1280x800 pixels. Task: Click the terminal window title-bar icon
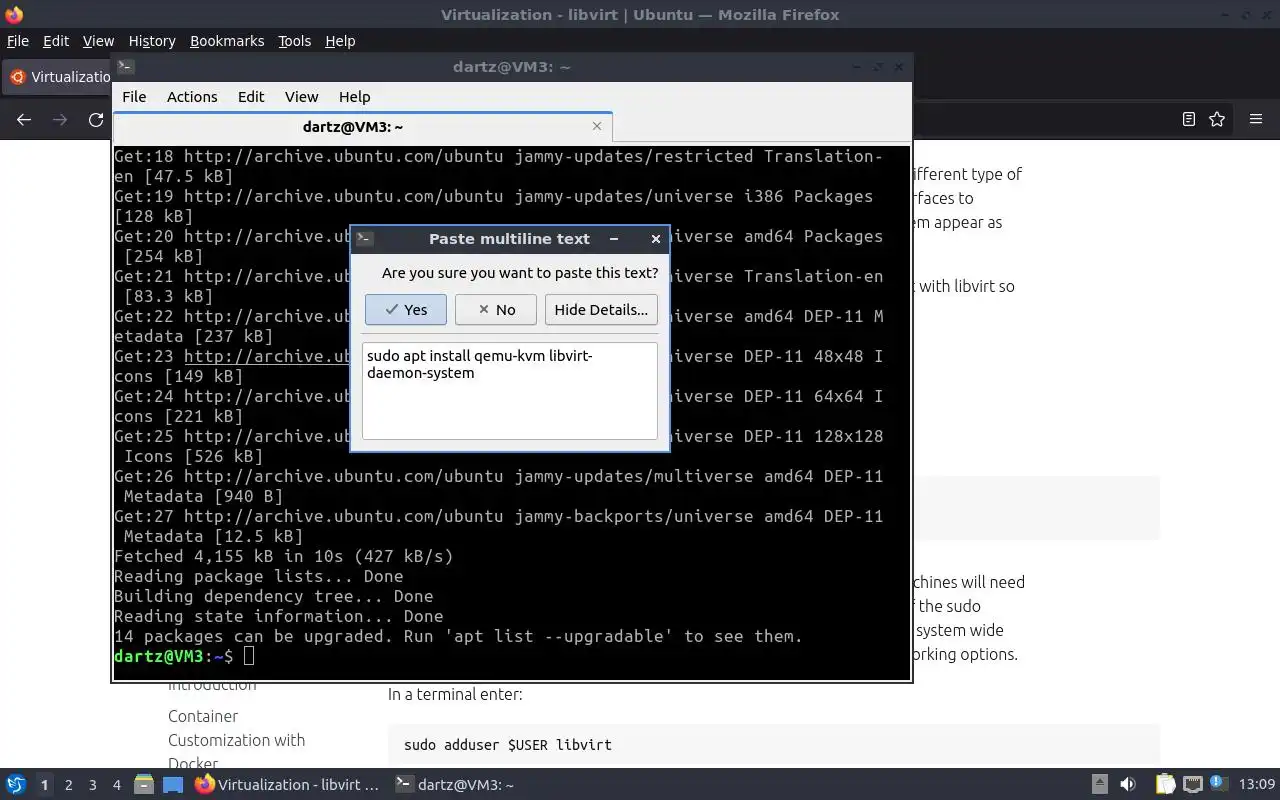[x=125, y=67]
